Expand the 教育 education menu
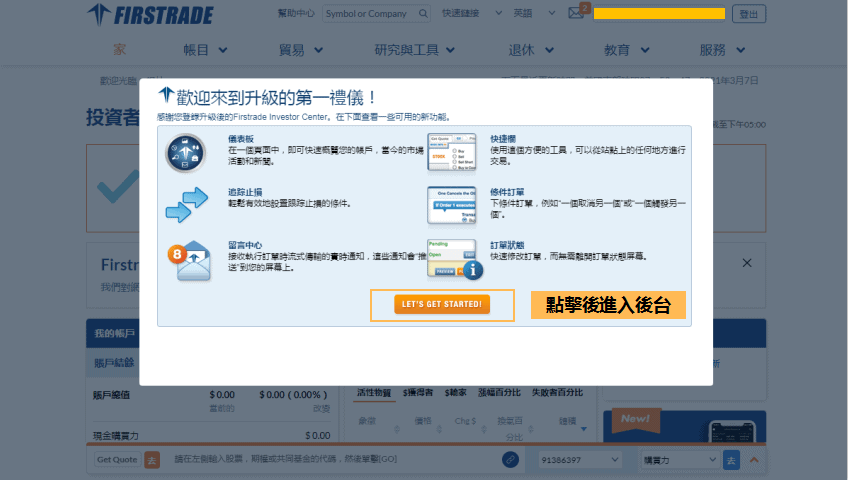 pyautogui.click(x=626, y=50)
